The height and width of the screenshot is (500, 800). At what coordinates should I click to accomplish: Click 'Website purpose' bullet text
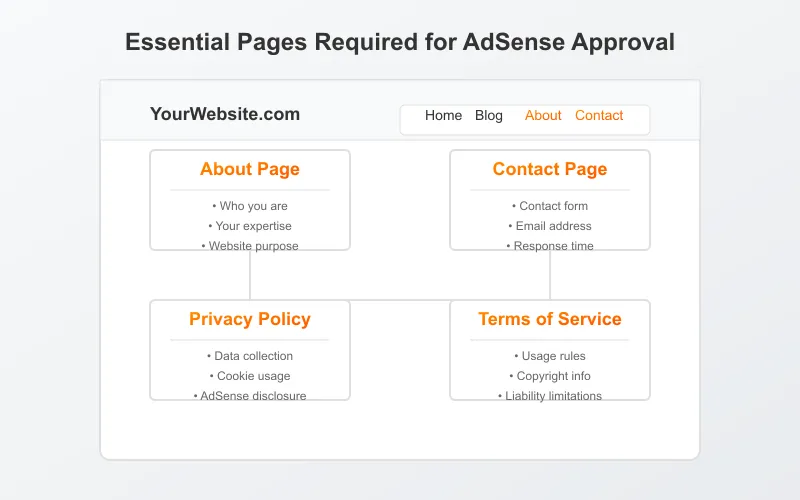pos(250,246)
